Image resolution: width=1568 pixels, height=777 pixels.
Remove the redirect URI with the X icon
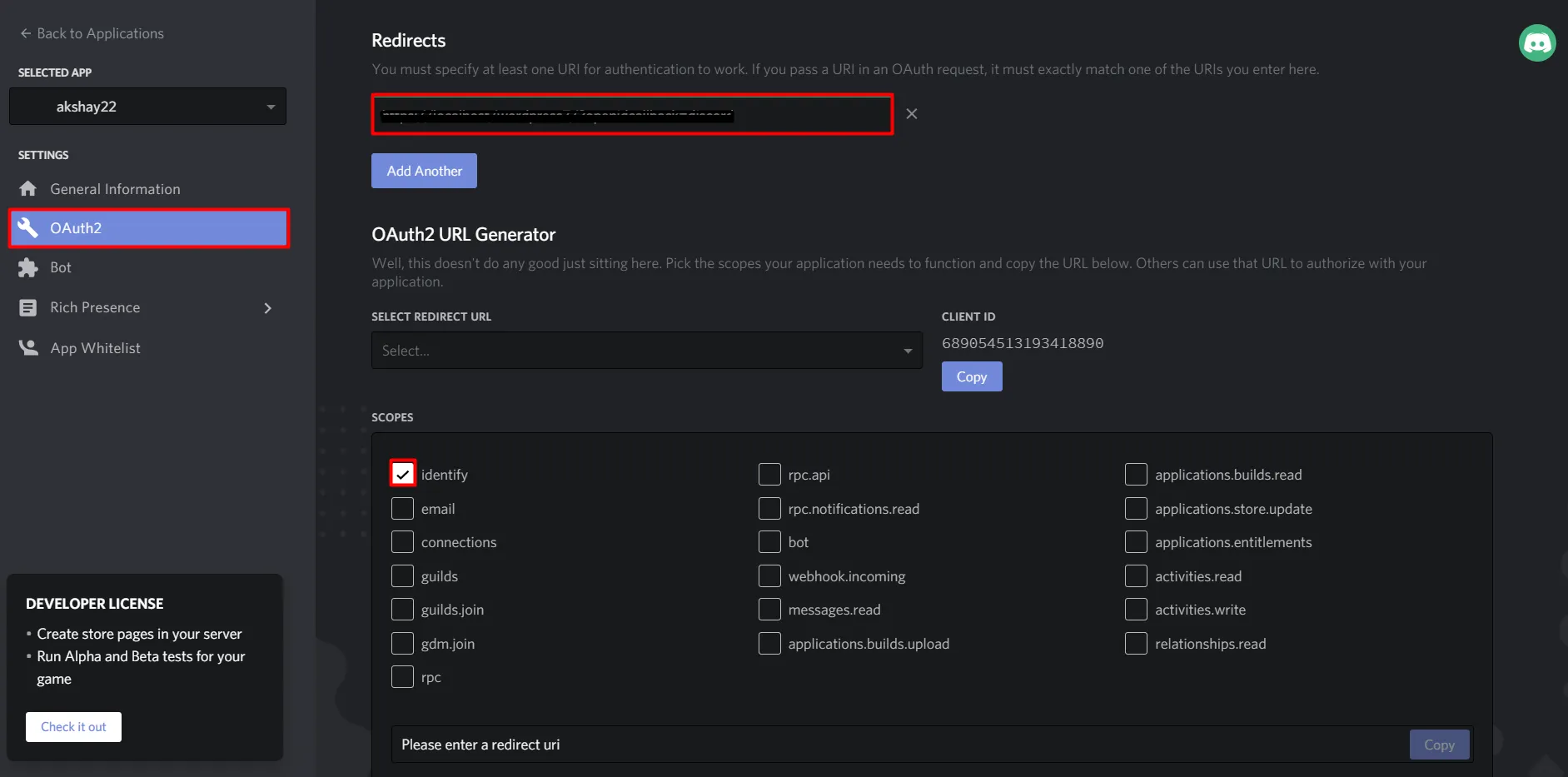click(912, 114)
